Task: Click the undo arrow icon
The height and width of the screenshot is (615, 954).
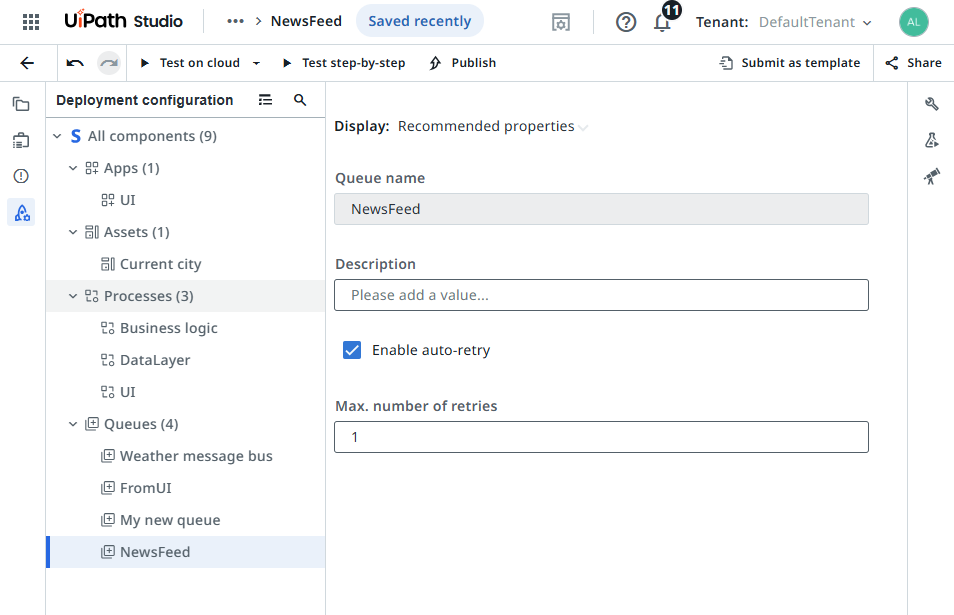Action: click(x=75, y=63)
